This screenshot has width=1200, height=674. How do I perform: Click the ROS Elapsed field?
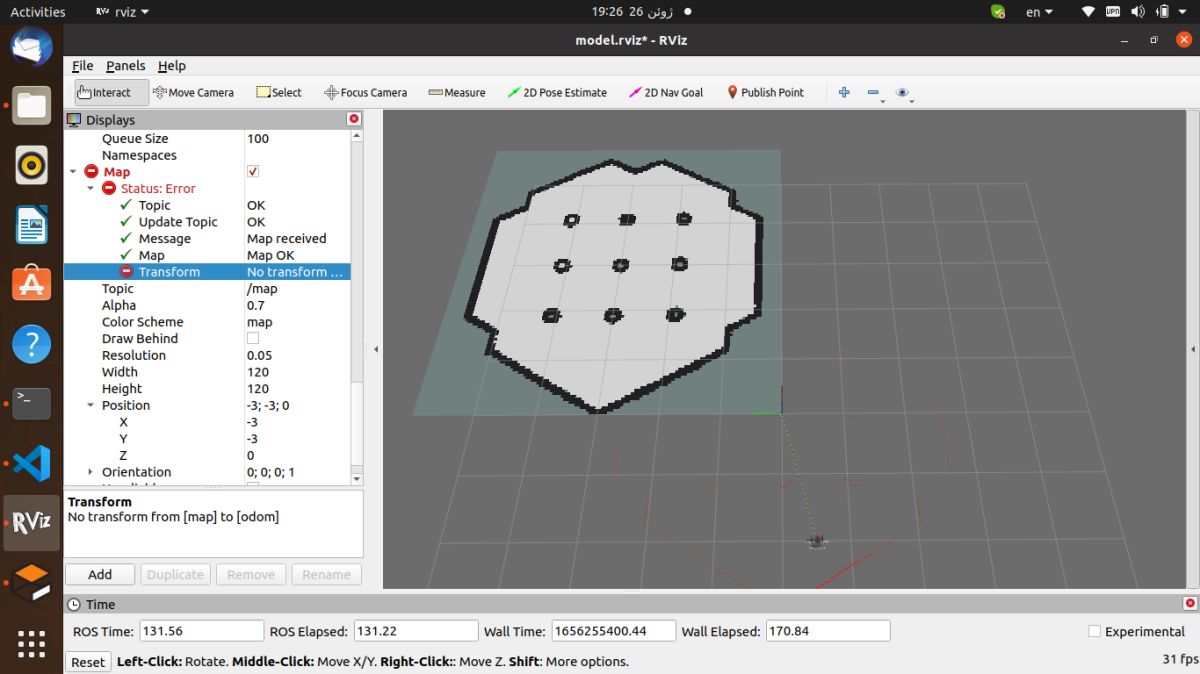click(416, 631)
